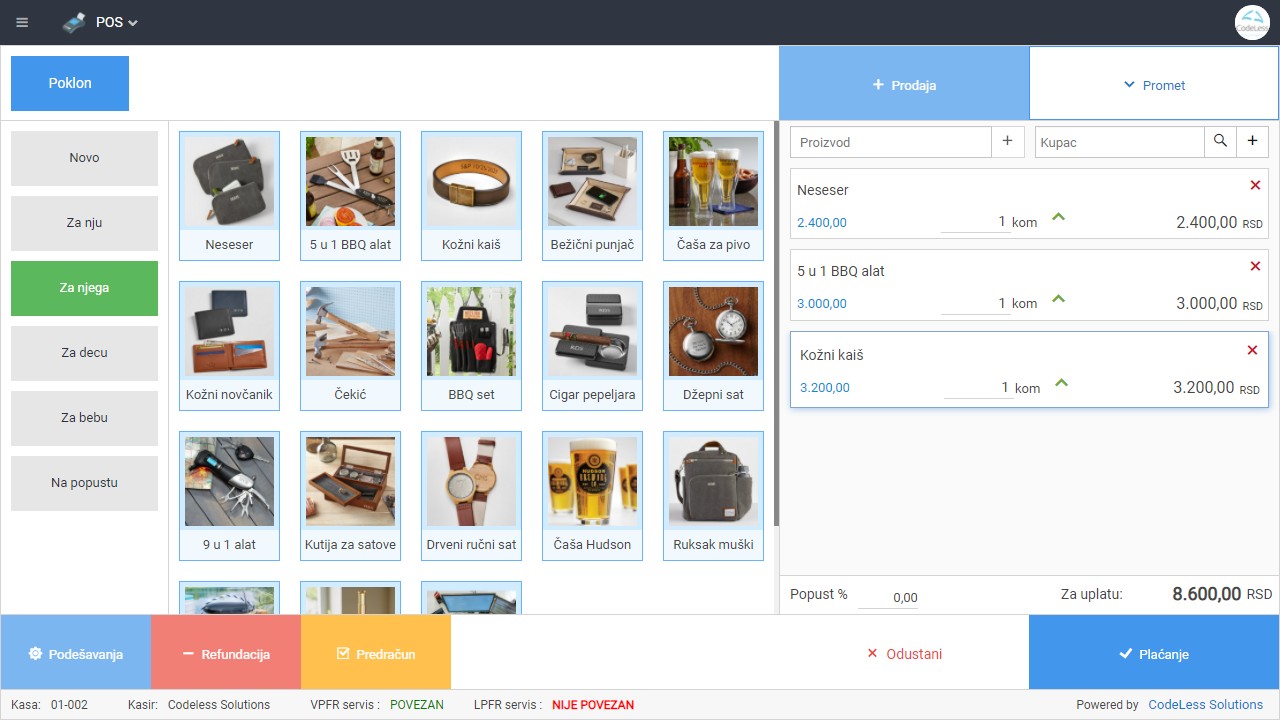The height and width of the screenshot is (720, 1280).
Task: Add Drveni ručni sat product
Action: tap(471, 496)
